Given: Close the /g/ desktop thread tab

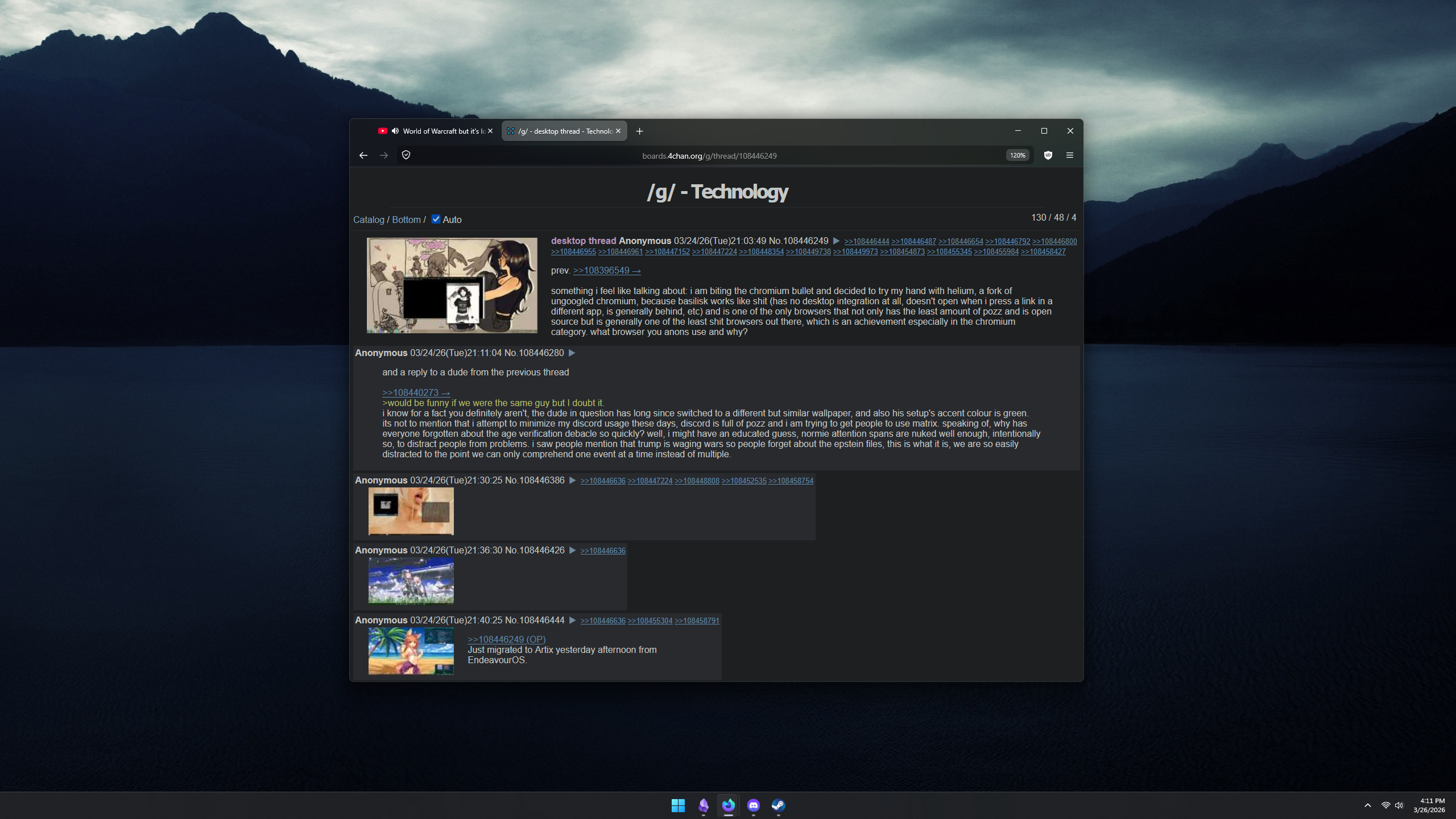Looking at the screenshot, I should [x=618, y=131].
